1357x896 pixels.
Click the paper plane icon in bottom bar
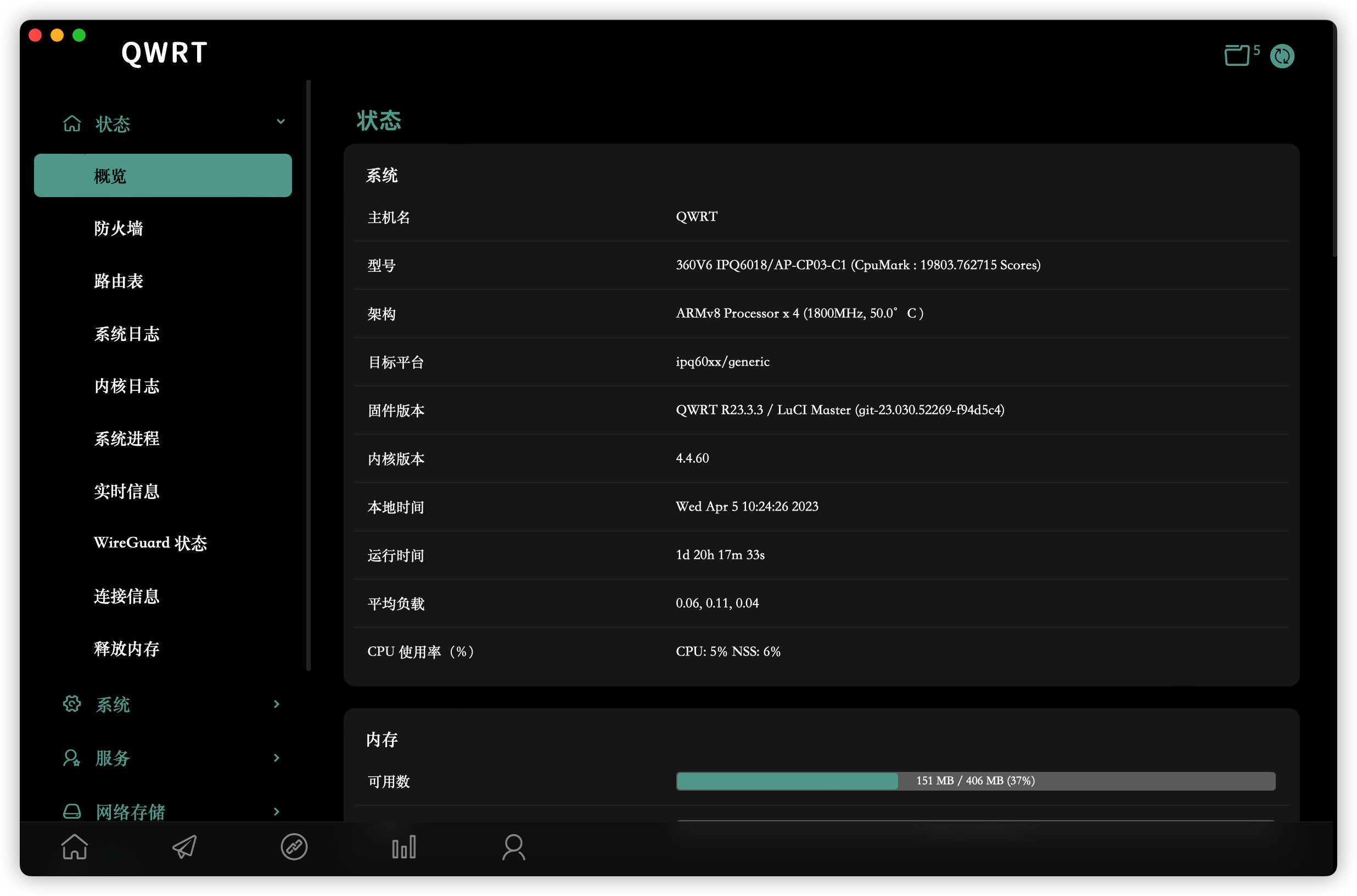click(184, 846)
